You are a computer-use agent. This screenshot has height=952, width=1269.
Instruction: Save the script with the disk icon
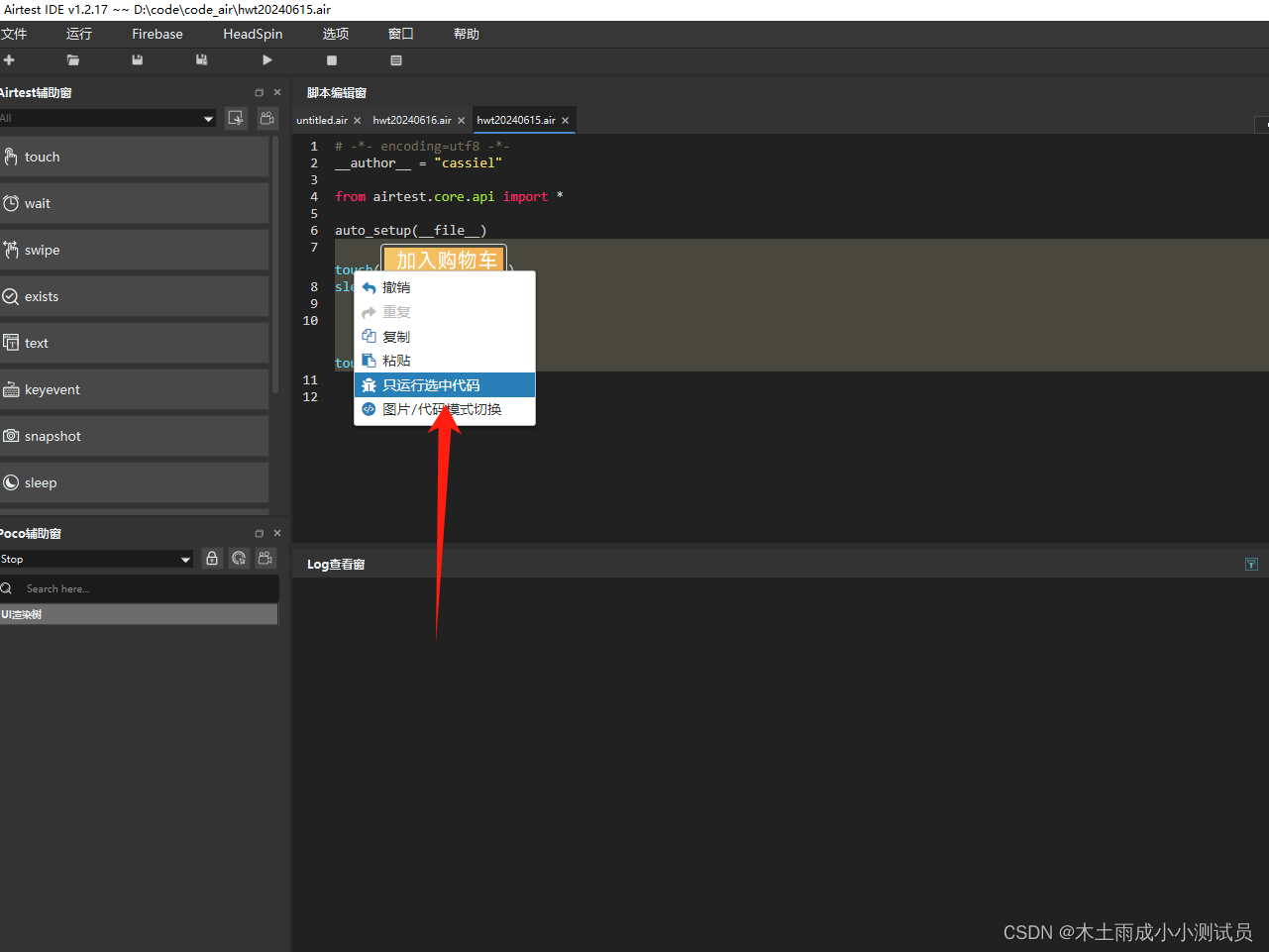(x=138, y=60)
